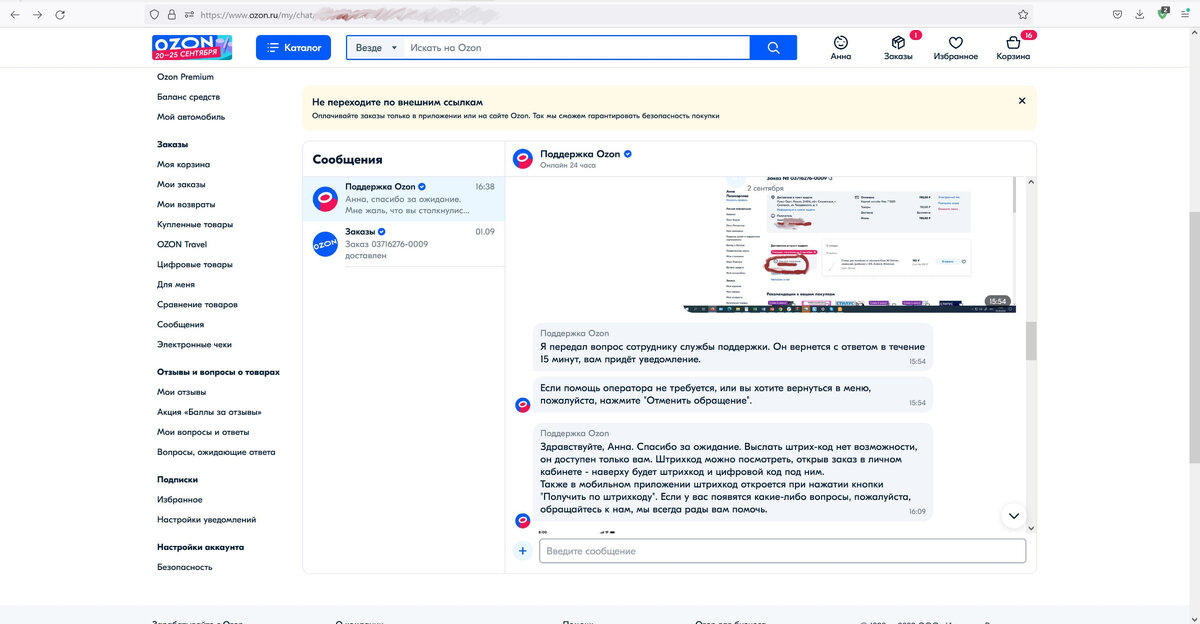Viewport: 1200px width, 624px height.
Task: Go forward with browser forward arrow
Action: click(x=37, y=15)
